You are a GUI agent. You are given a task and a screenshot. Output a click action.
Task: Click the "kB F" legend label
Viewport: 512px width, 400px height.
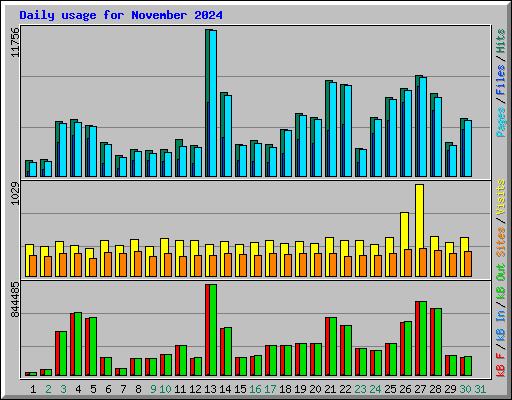pyautogui.click(x=500, y=365)
